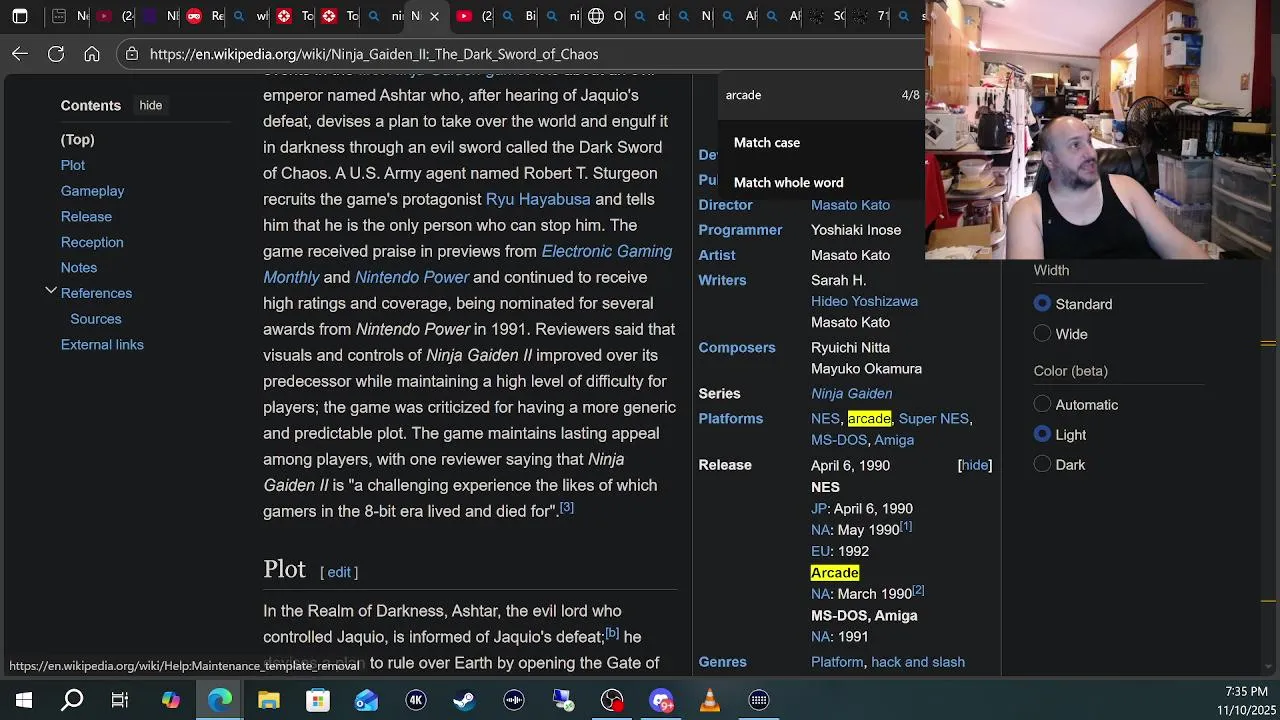
Task: Open the Ryu Hayabusa article link
Action: [x=538, y=199]
